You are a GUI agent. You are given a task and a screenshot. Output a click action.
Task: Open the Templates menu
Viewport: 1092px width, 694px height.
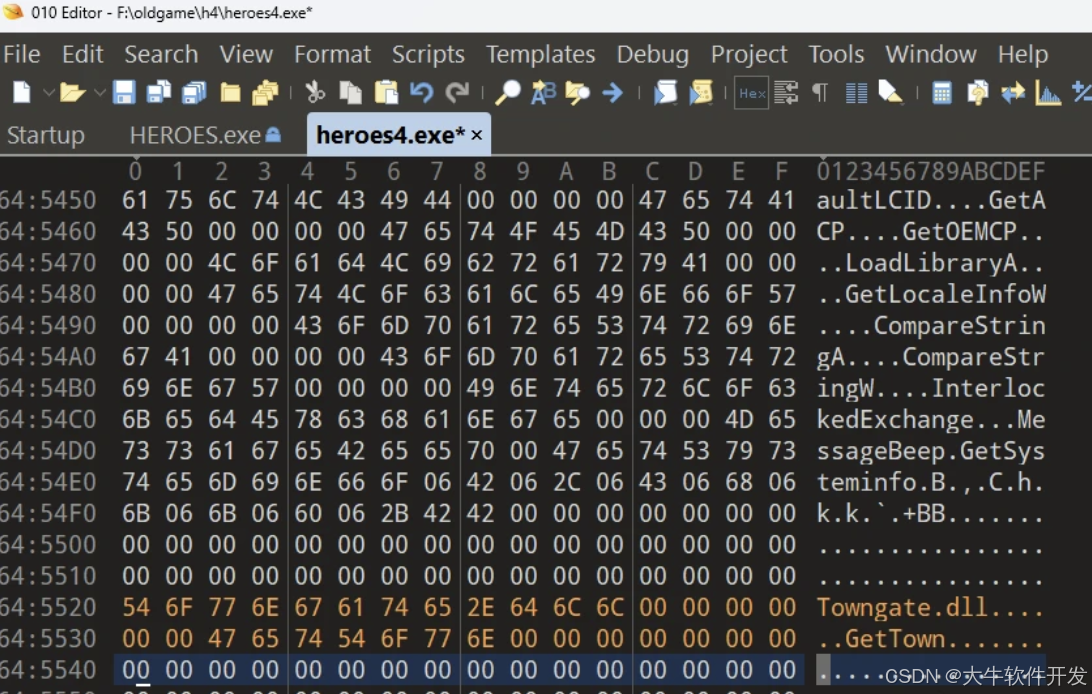pos(540,54)
